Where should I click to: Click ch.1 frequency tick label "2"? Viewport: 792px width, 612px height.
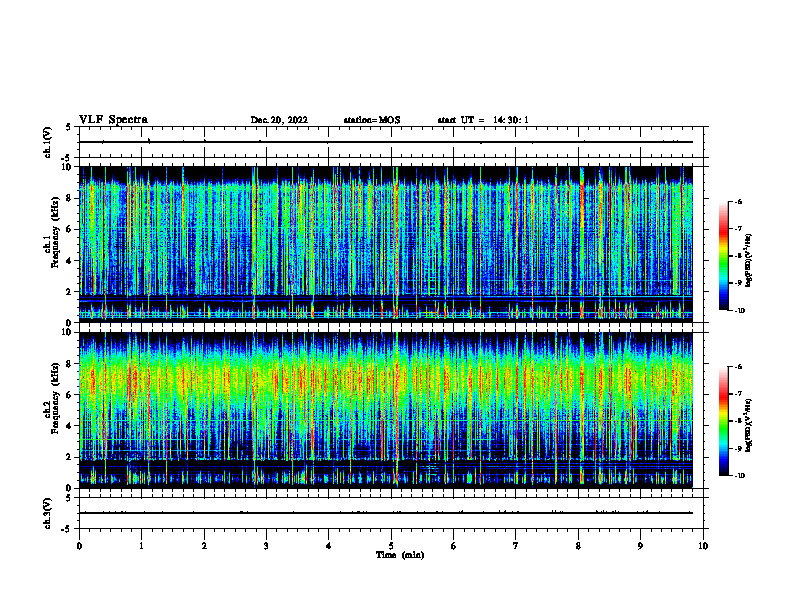70,291
